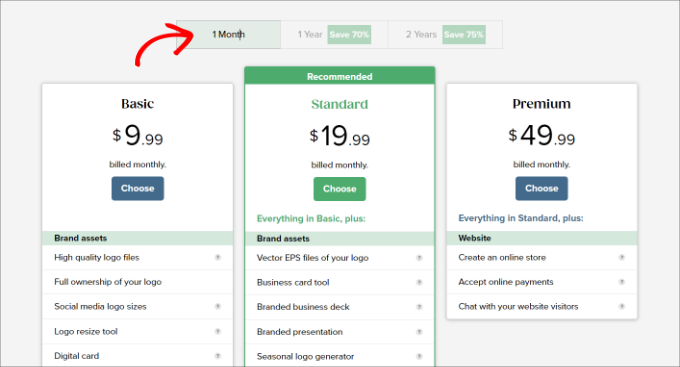Click 'Create an online store' text
The width and height of the screenshot is (680, 367).
[x=502, y=257]
